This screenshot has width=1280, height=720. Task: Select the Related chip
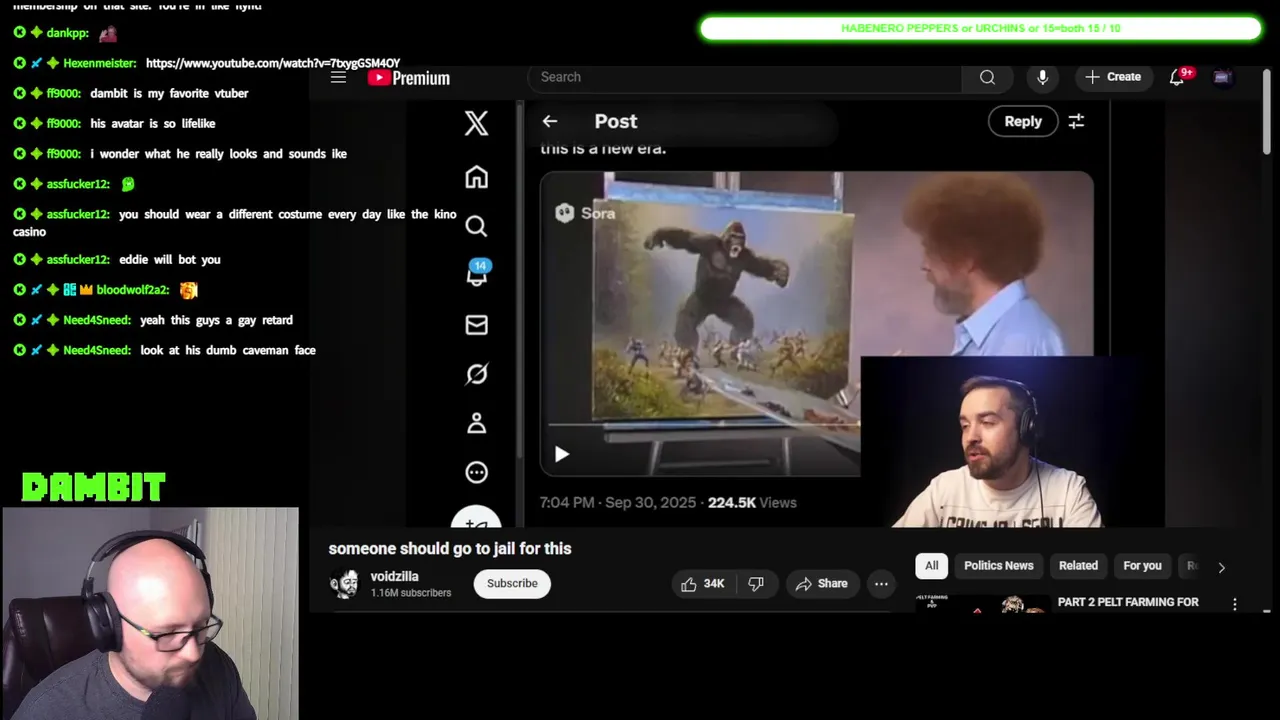coord(1078,566)
